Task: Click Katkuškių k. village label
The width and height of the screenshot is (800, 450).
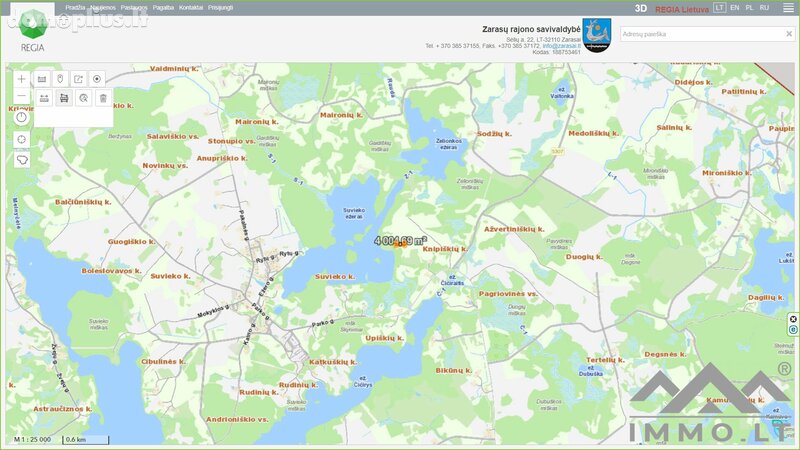Action: pyautogui.click(x=333, y=362)
